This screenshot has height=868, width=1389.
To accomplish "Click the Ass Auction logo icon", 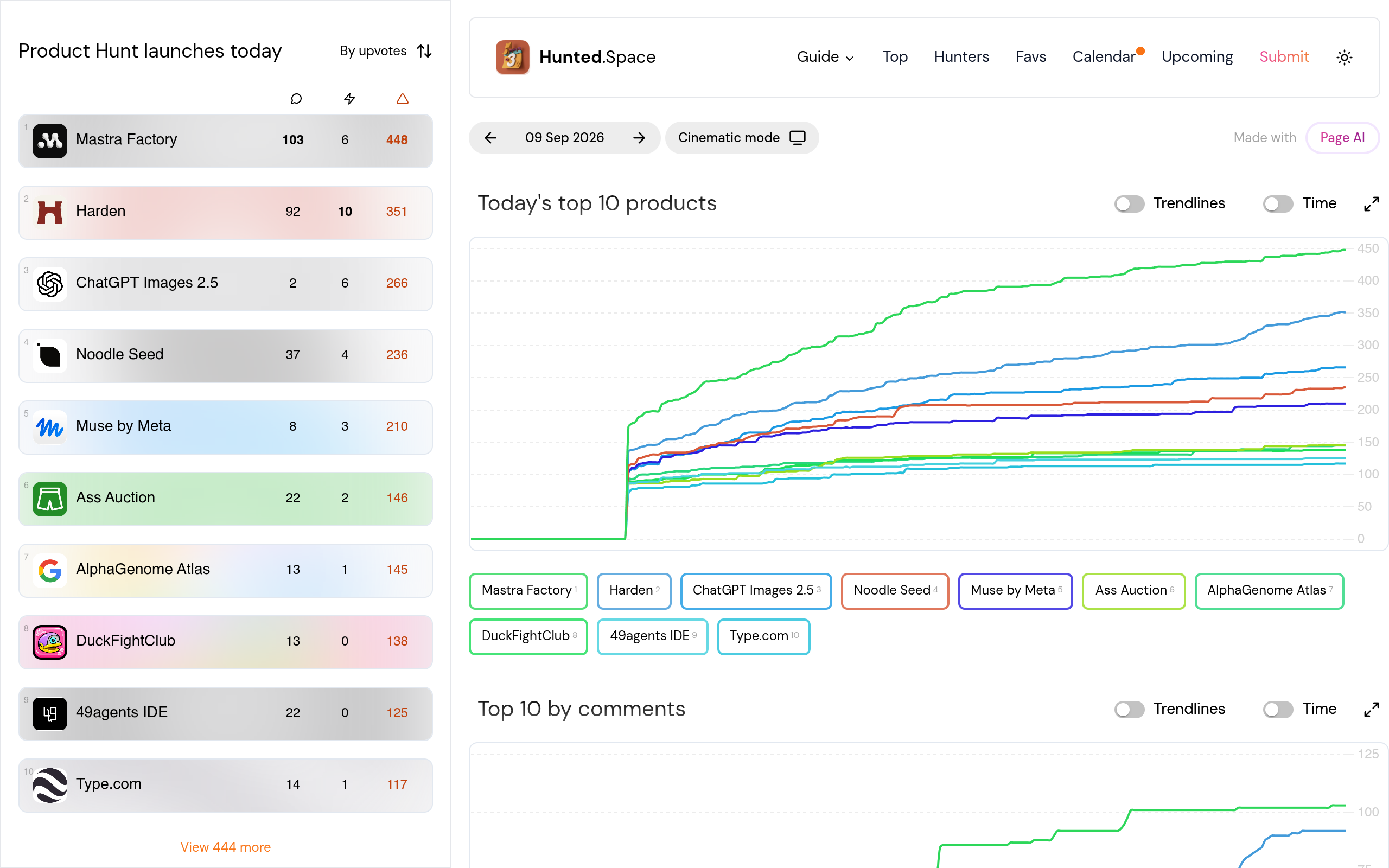I will coord(50,499).
